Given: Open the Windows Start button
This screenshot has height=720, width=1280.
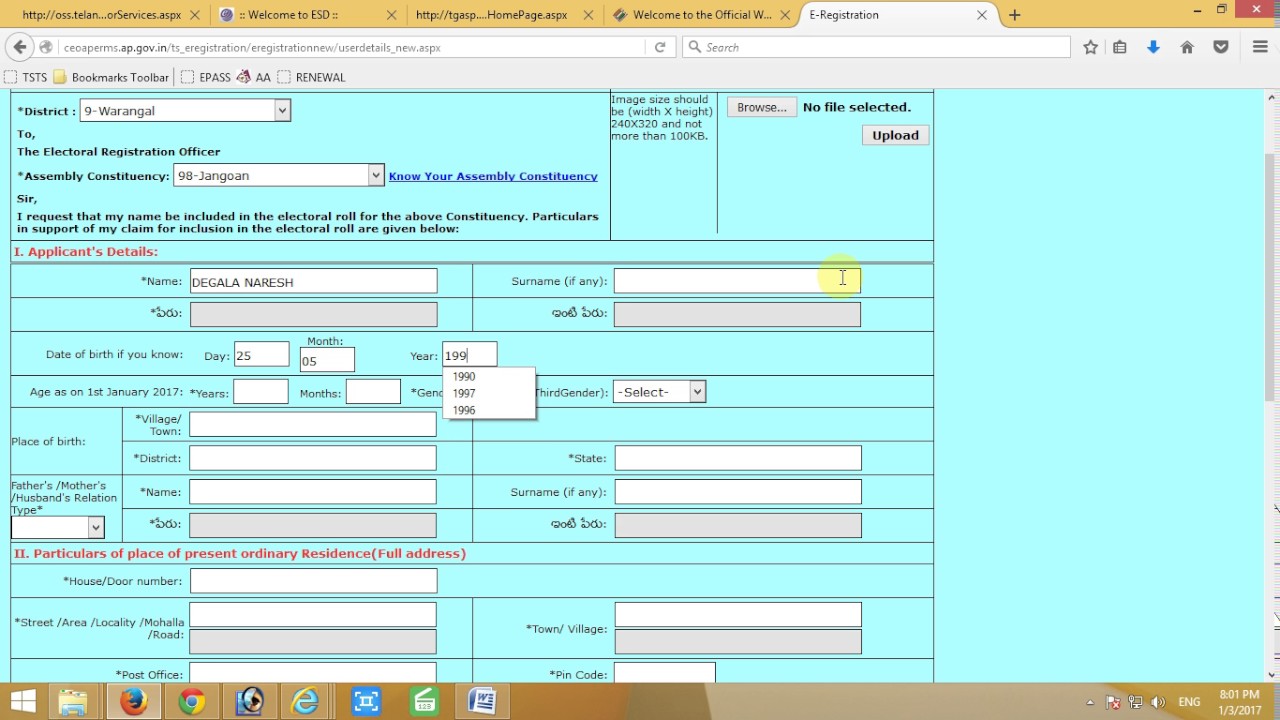Looking at the screenshot, I should point(23,702).
